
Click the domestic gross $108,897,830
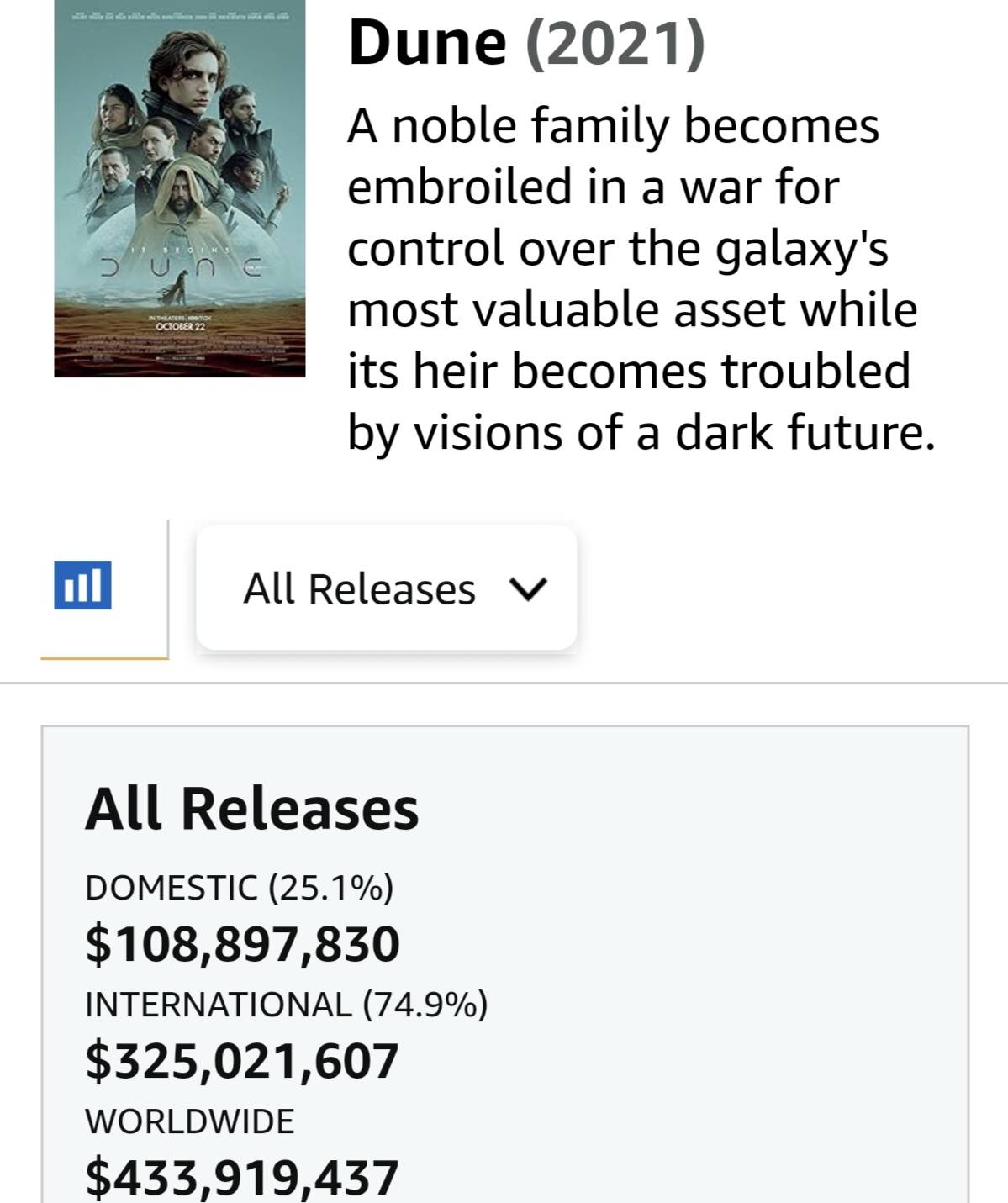click(x=242, y=944)
